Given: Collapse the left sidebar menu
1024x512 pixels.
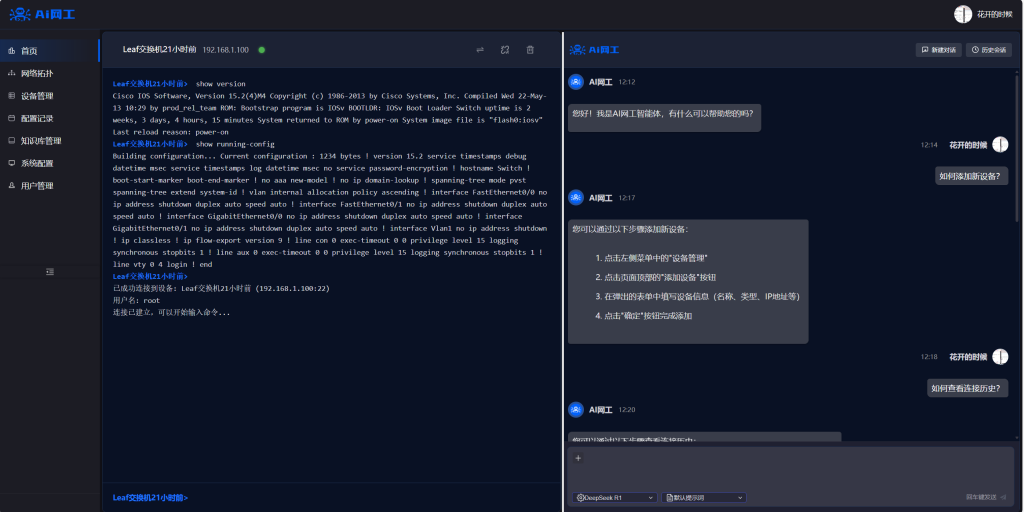Looking at the screenshot, I should click(x=50, y=272).
